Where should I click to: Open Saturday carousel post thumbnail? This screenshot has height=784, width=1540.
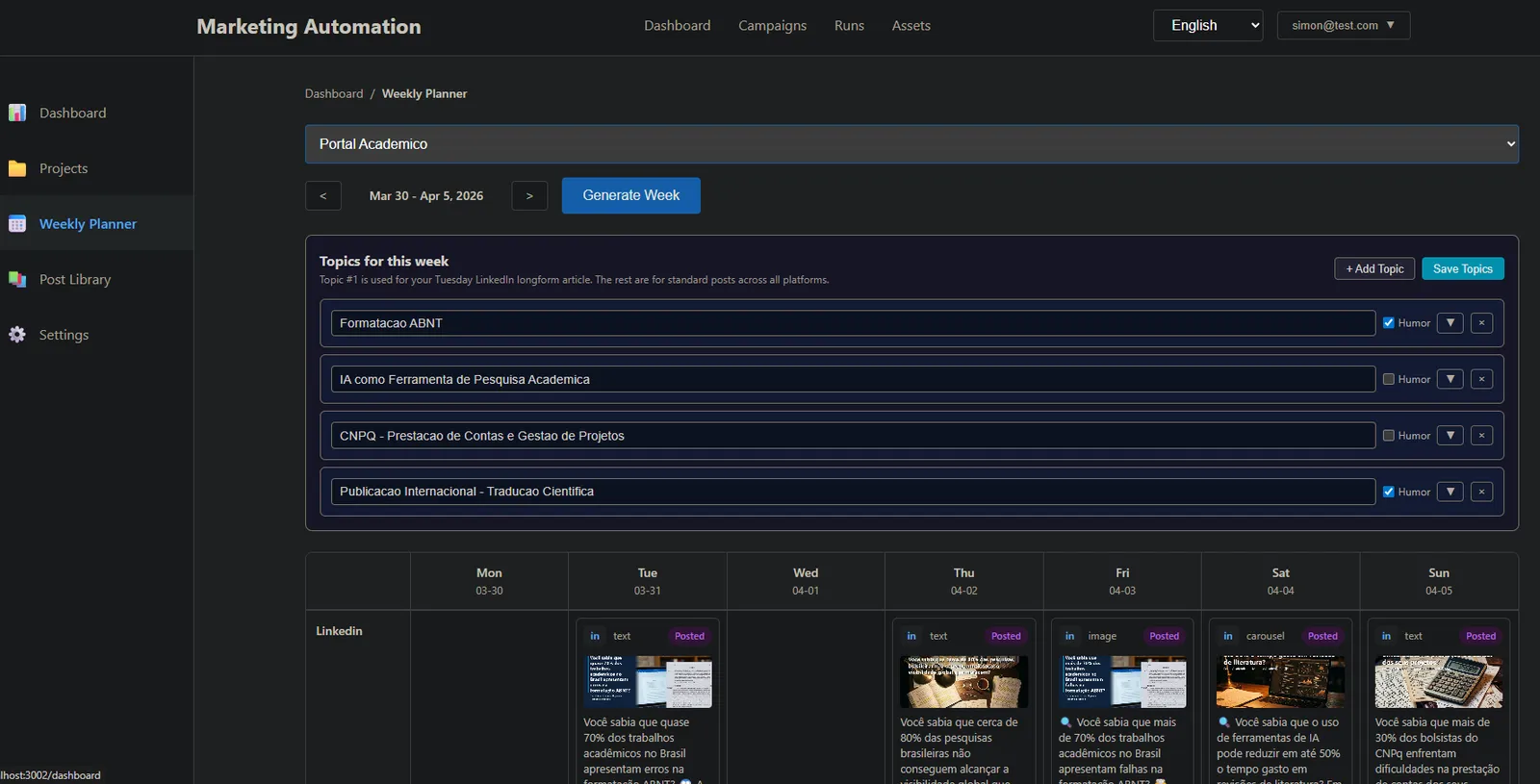(1281, 682)
